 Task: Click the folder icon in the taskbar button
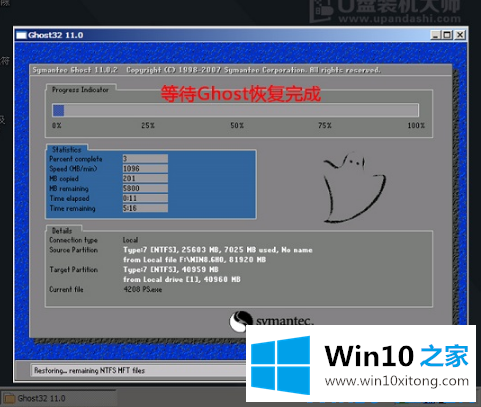click(9, 399)
